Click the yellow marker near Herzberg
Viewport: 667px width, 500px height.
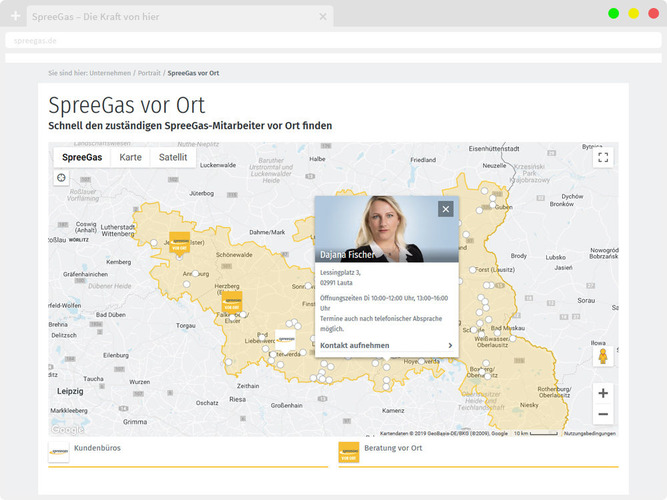pos(232,302)
